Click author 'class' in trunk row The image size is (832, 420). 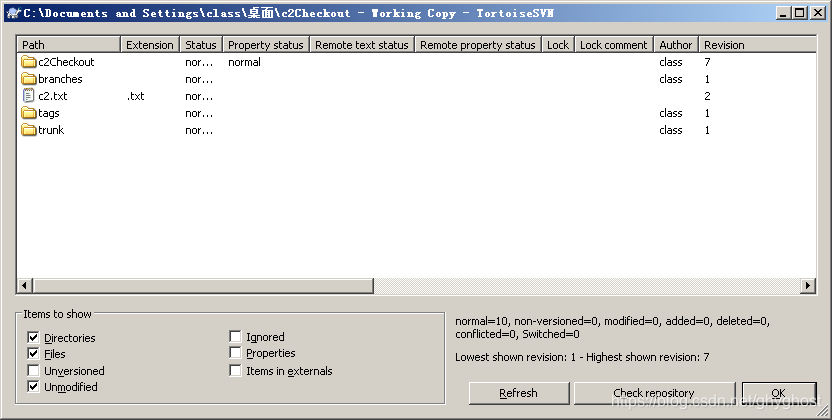(x=671, y=130)
